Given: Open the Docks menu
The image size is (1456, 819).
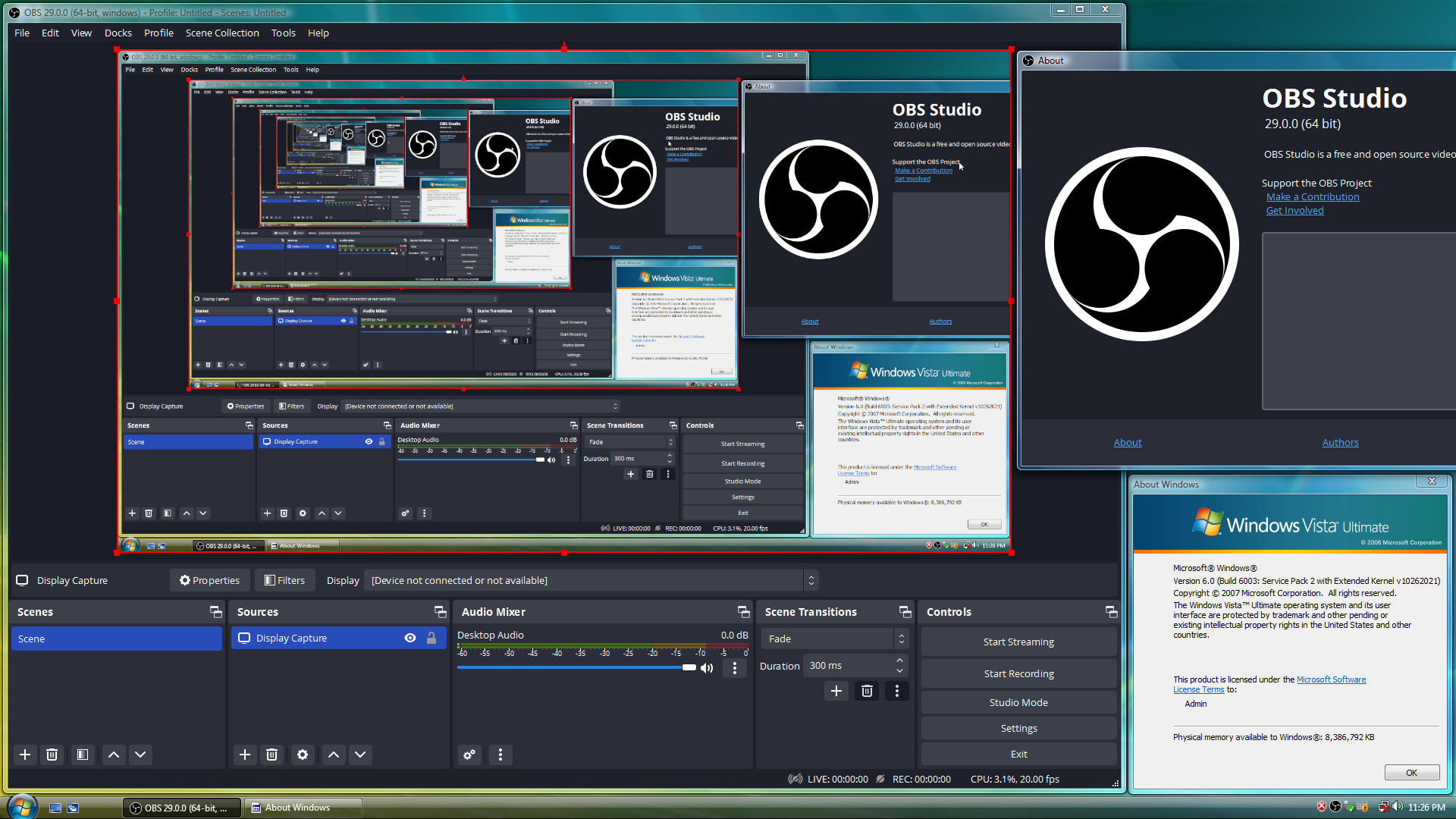Looking at the screenshot, I should click(x=118, y=33).
